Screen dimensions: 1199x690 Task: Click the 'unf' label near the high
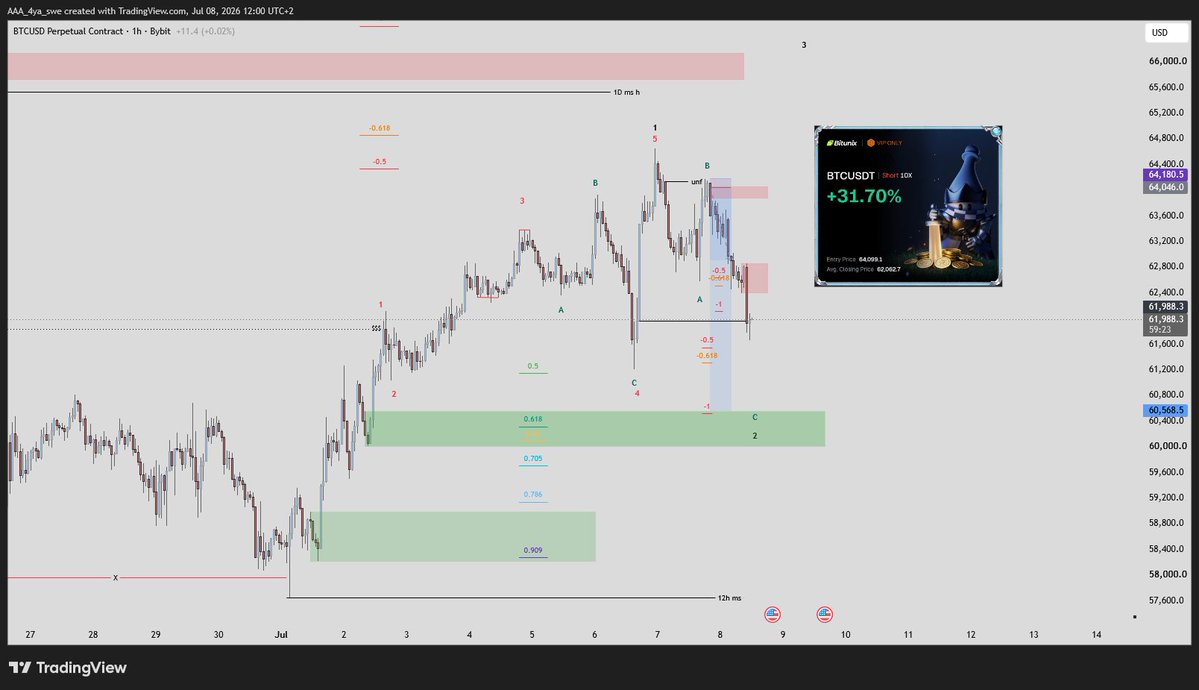(x=696, y=182)
